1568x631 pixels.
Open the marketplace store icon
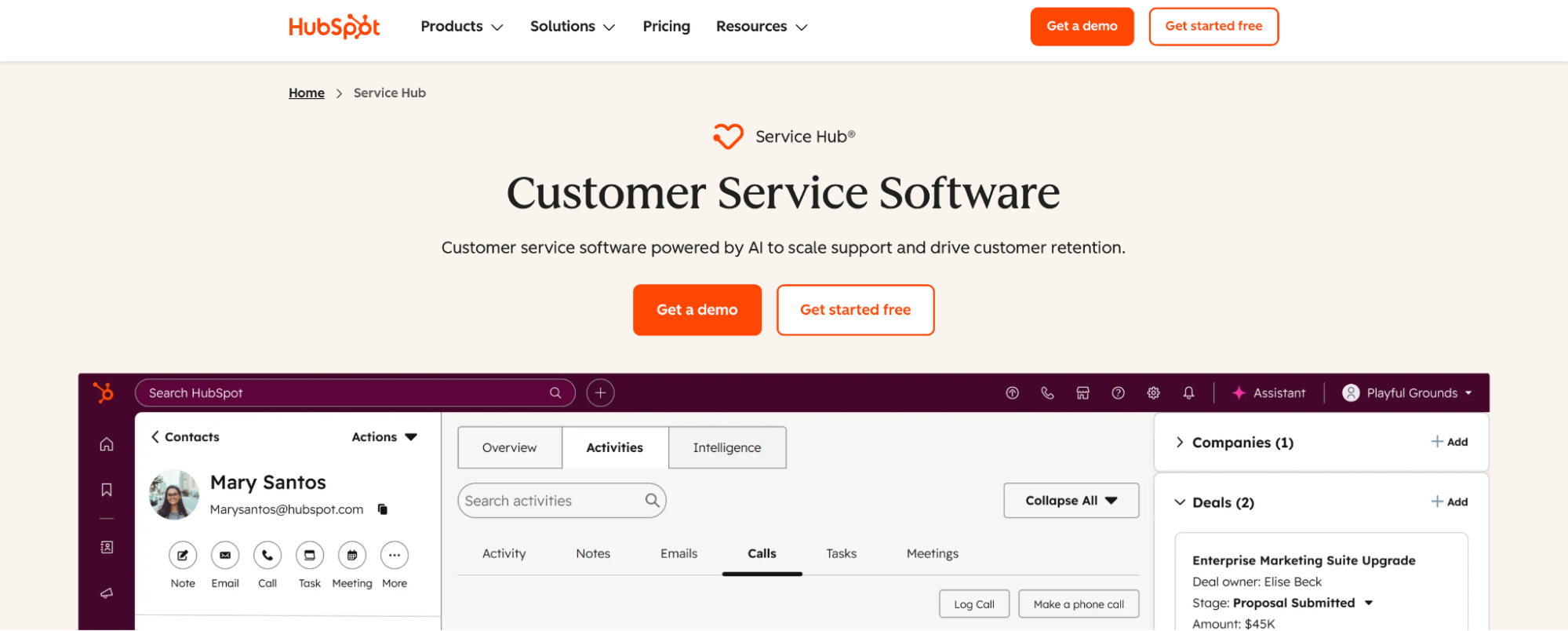point(1082,392)
